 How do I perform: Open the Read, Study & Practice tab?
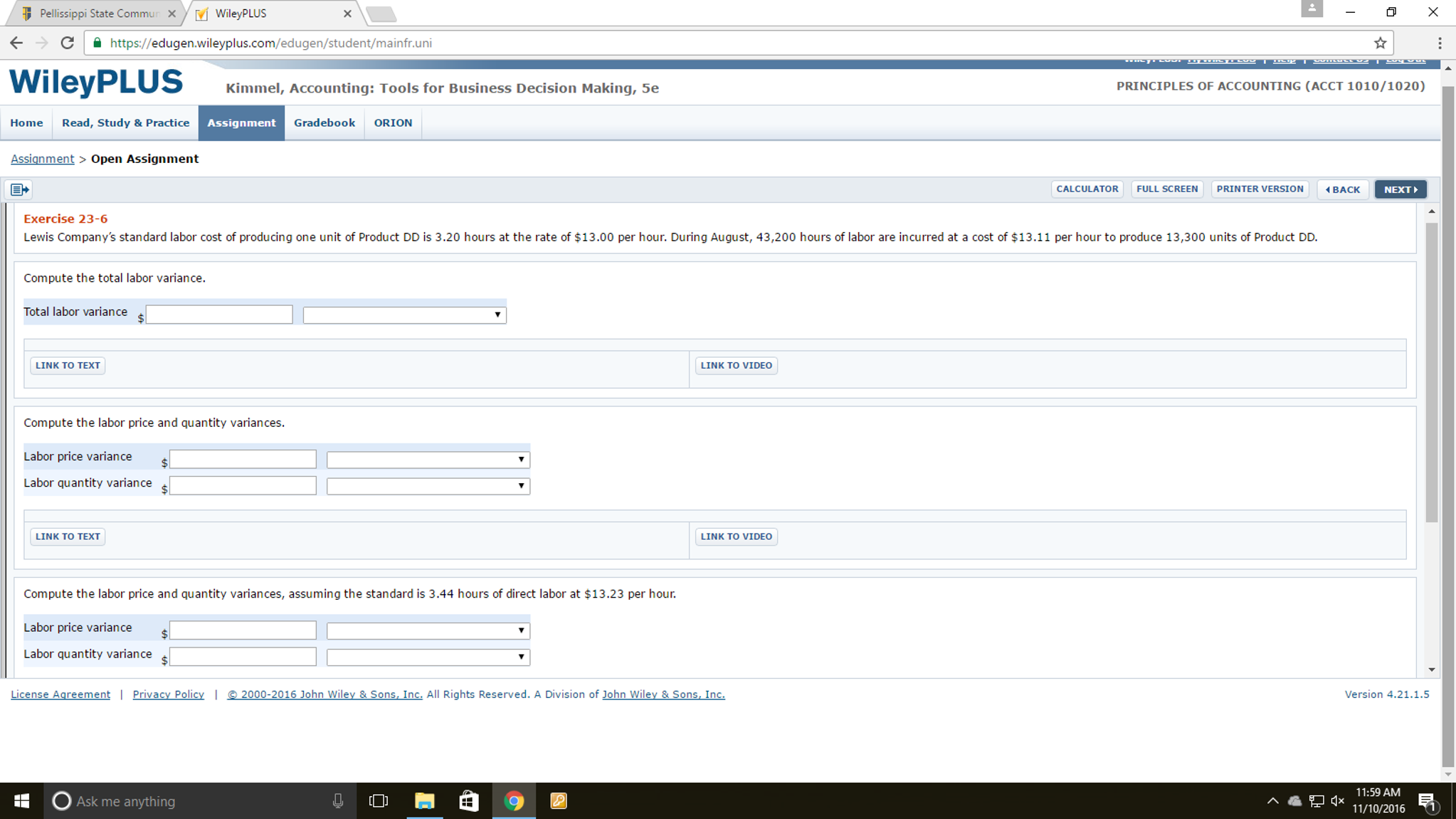click(x=125, y=122)
